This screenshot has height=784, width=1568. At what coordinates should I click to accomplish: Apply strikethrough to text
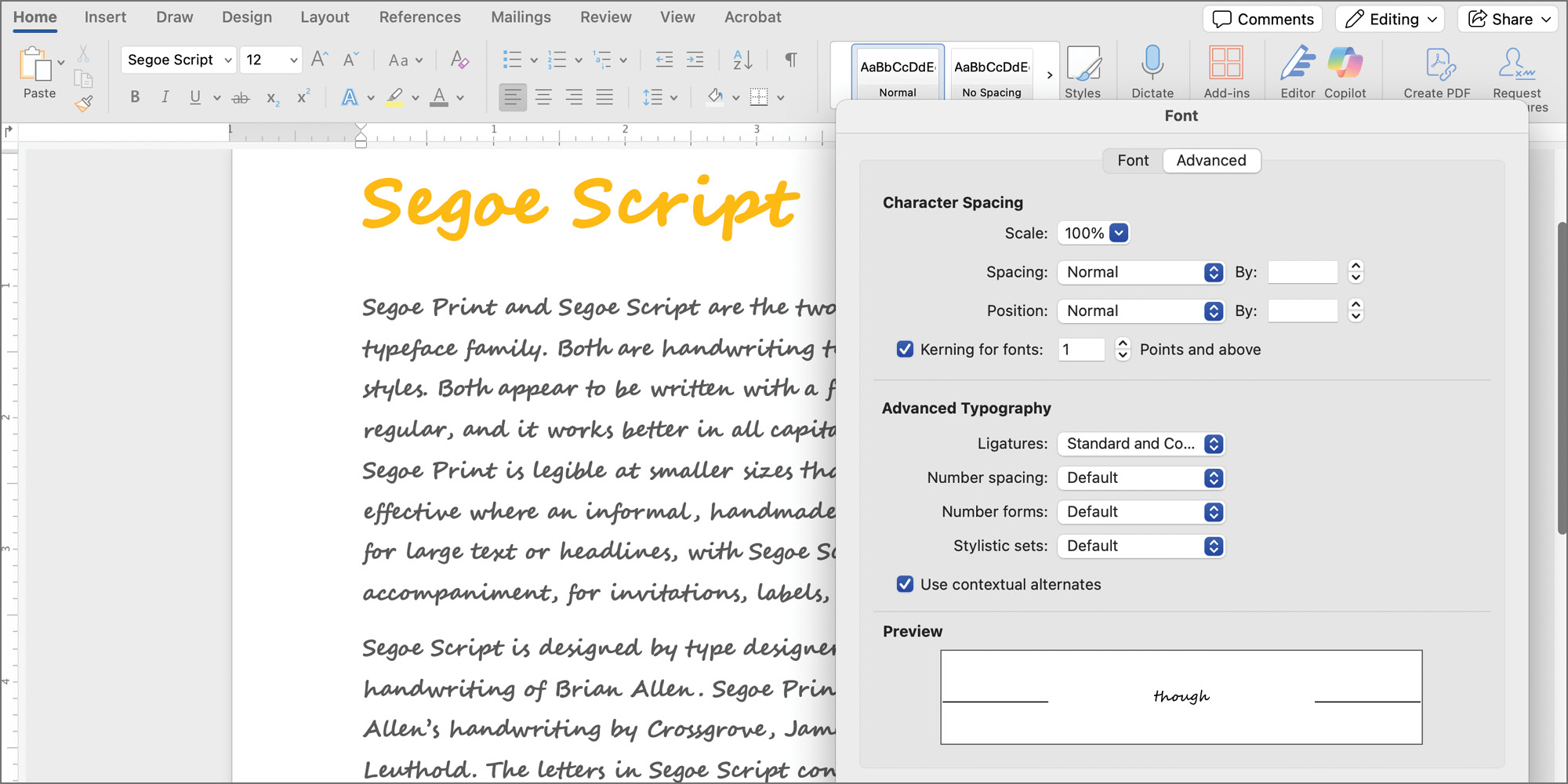(241, 97)
